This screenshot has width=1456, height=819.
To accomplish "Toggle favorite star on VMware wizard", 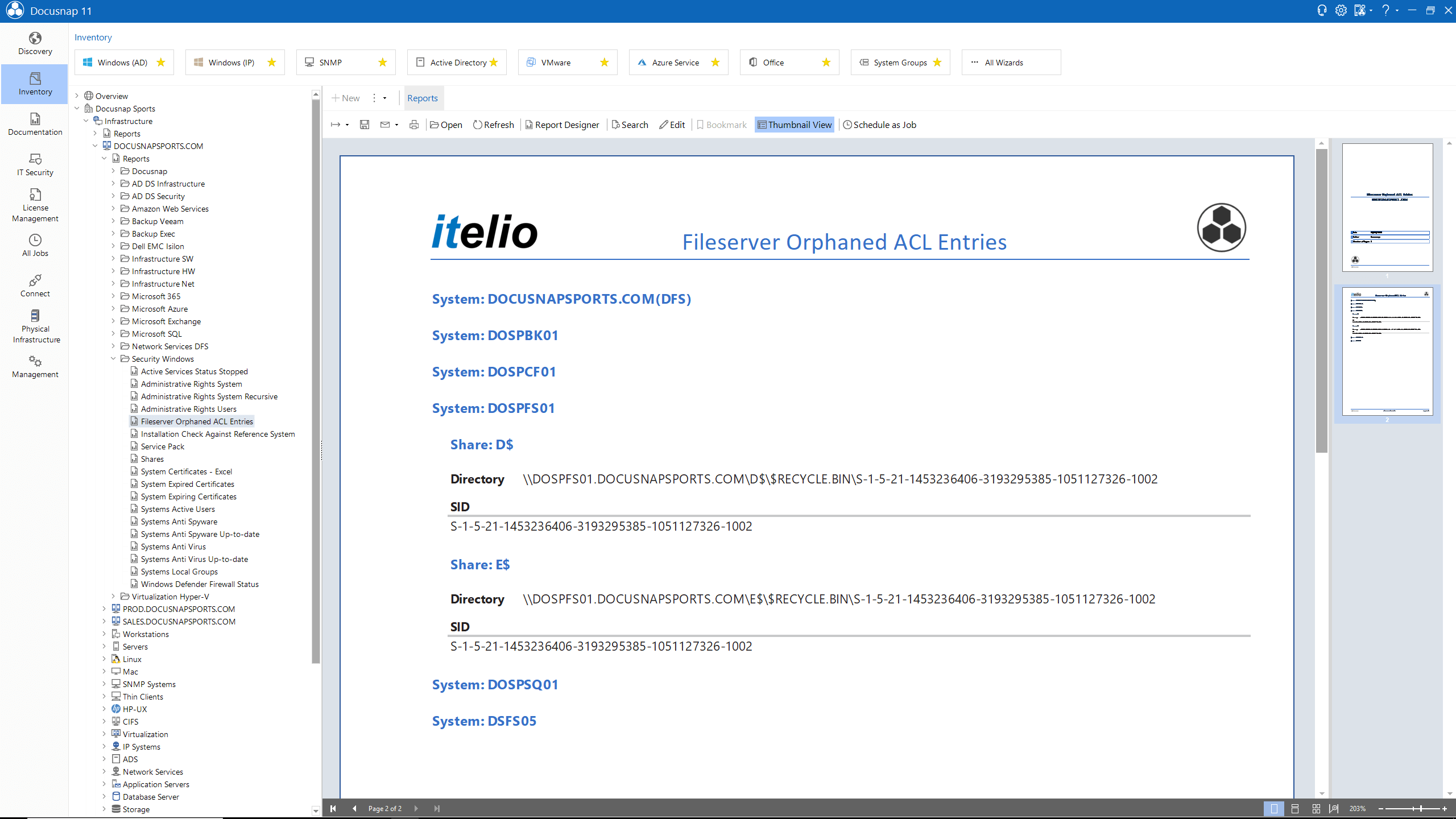I will (x=605, y=63).
